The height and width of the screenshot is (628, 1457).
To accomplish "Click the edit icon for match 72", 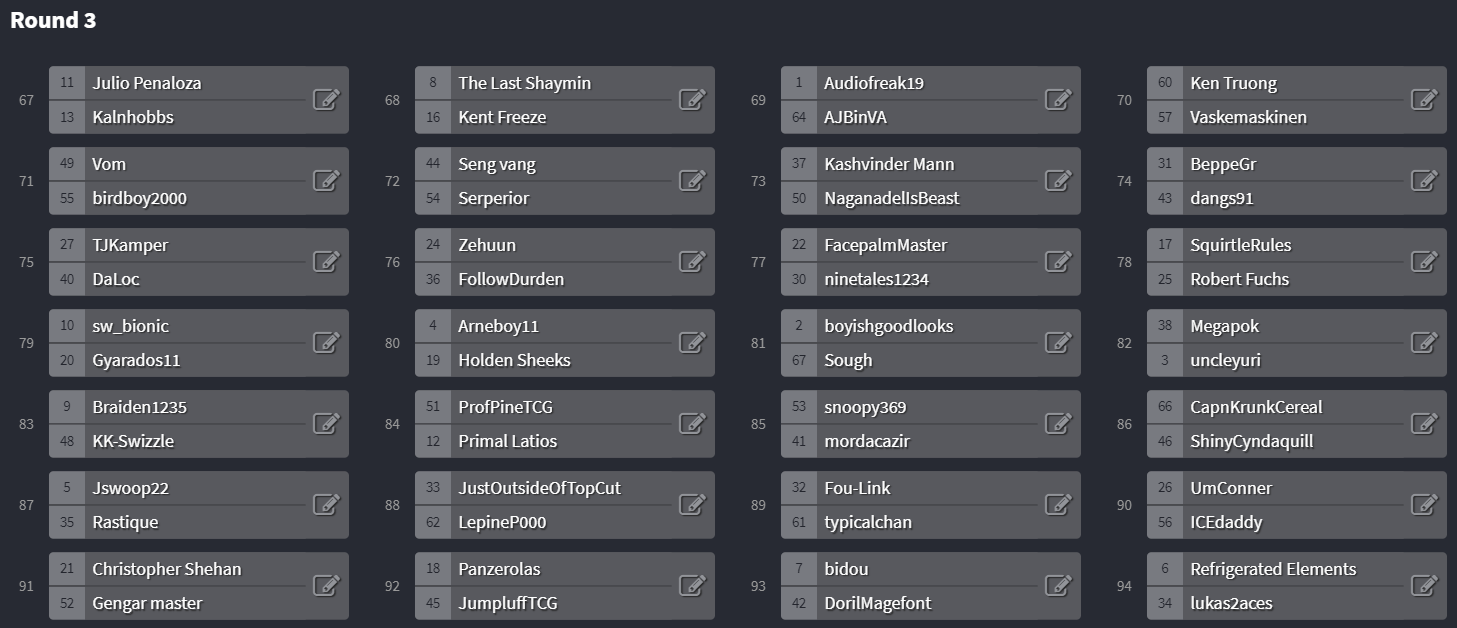I will tap(692, 180).
